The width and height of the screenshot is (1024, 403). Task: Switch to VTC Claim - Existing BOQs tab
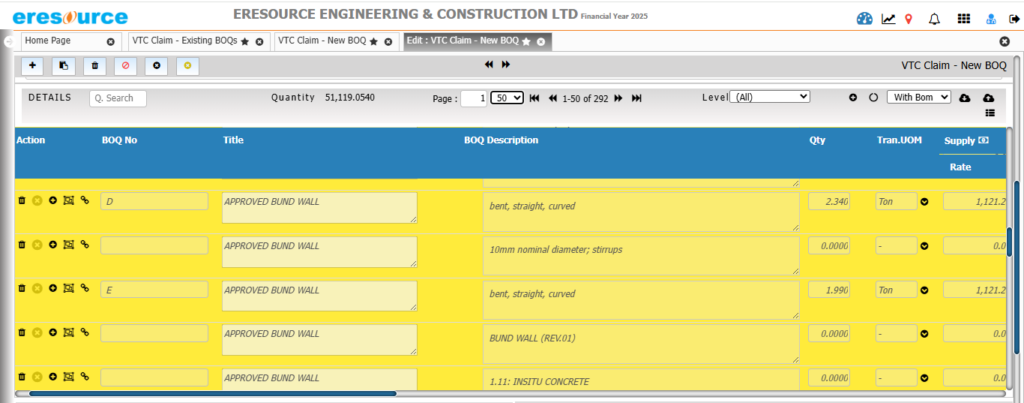[x=185, y=41]
